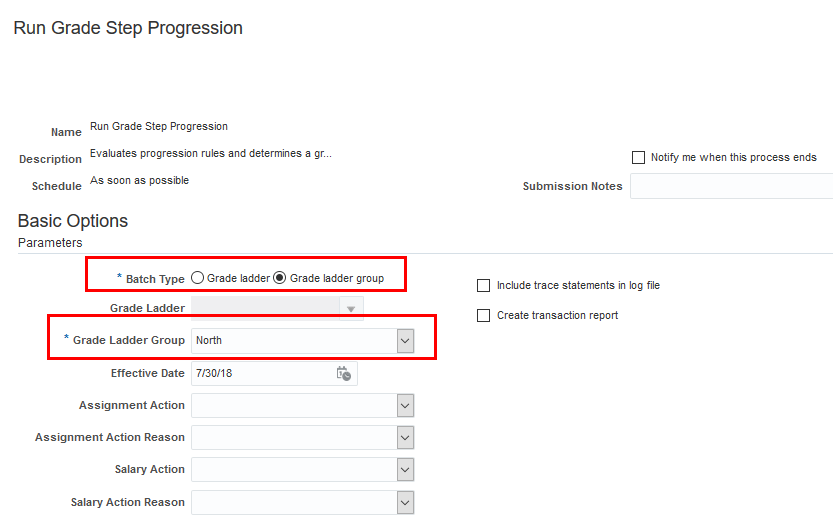Click the Effective Date input field
The image size is (833, 527).
(x=262, y=373)
